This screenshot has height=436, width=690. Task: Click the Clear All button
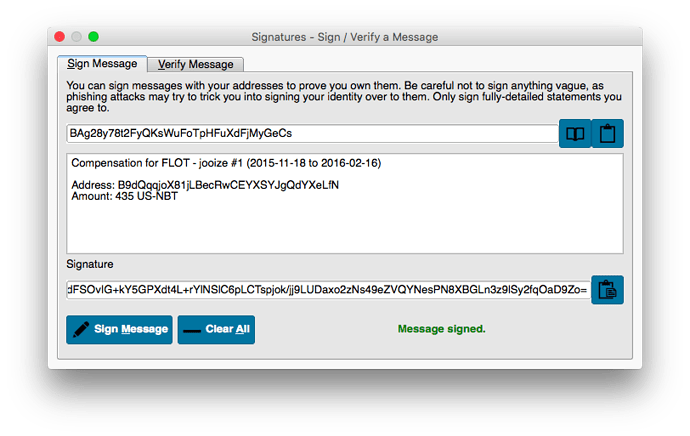(216, 330)
